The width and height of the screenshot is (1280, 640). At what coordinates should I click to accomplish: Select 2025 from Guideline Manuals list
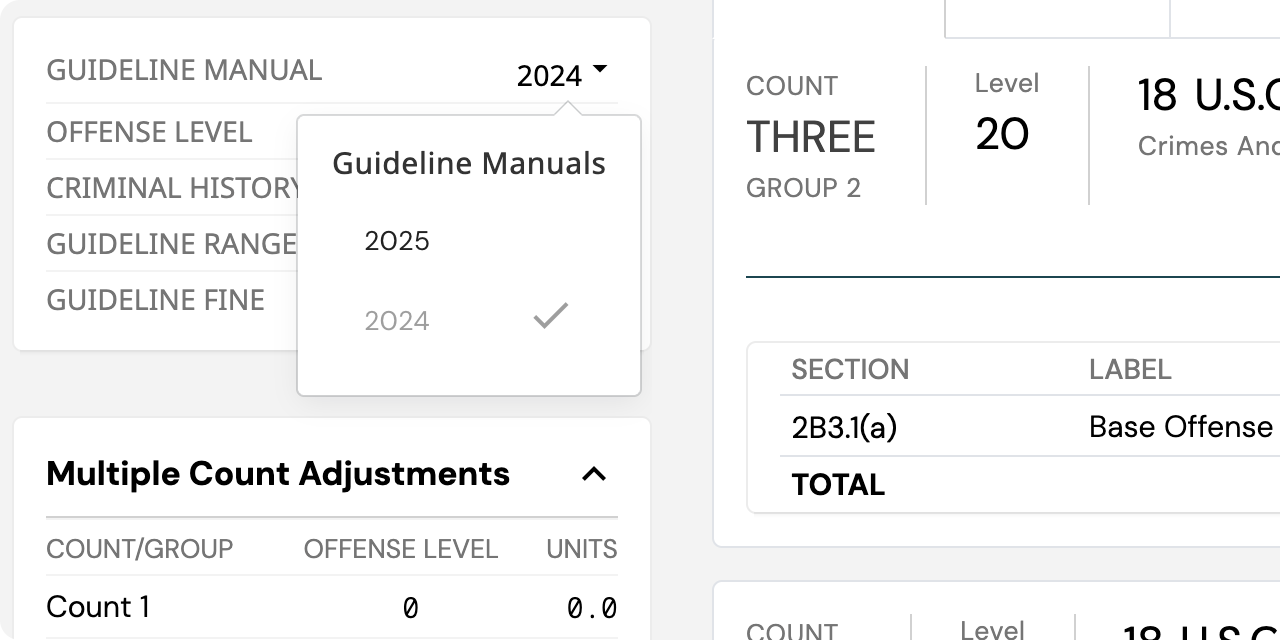pyautogui.click(x=397, y=241)
